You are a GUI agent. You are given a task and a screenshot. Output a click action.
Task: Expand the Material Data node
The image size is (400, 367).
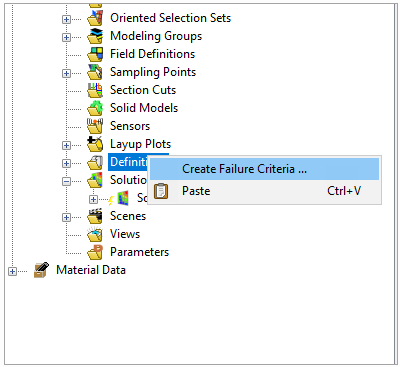coord(12,271)
